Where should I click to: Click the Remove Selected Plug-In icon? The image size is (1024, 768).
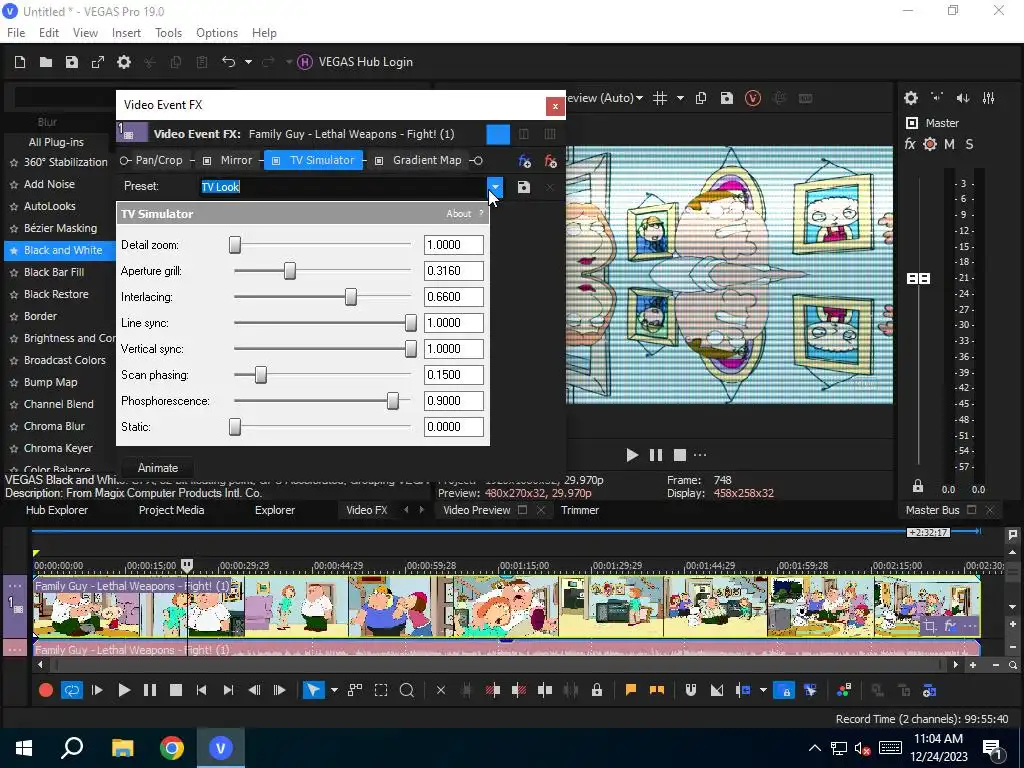(x=551, y=161)
